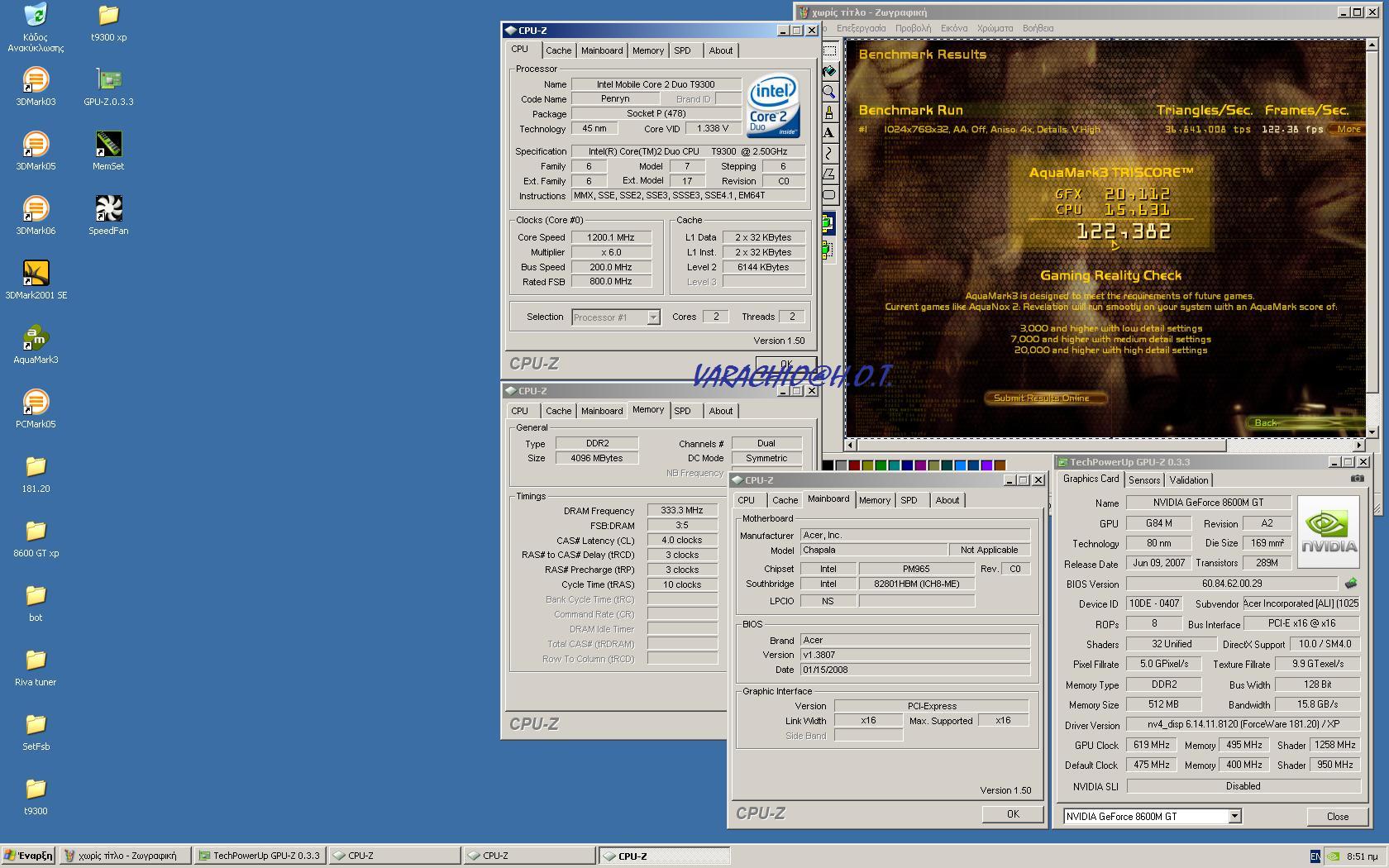Enable opaque selection mode in Paint

point(828,223)
